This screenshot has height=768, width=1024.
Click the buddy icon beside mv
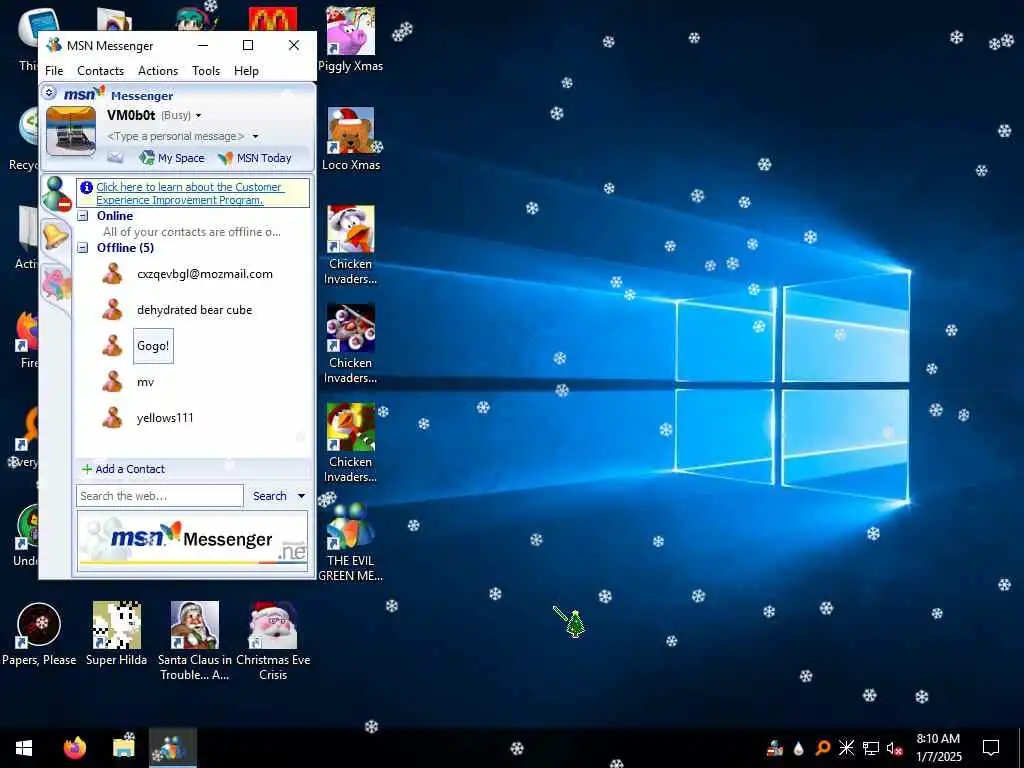coord(112,381)
